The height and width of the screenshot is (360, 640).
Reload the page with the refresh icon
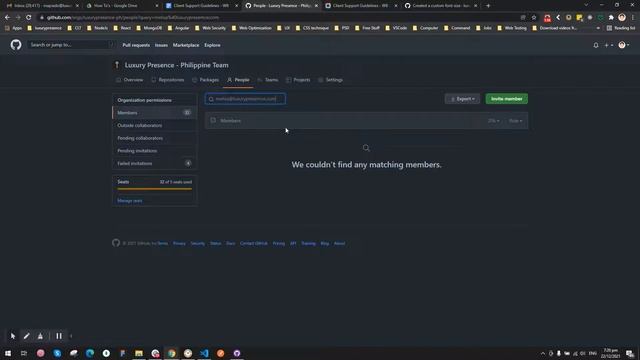click(29, 18)
